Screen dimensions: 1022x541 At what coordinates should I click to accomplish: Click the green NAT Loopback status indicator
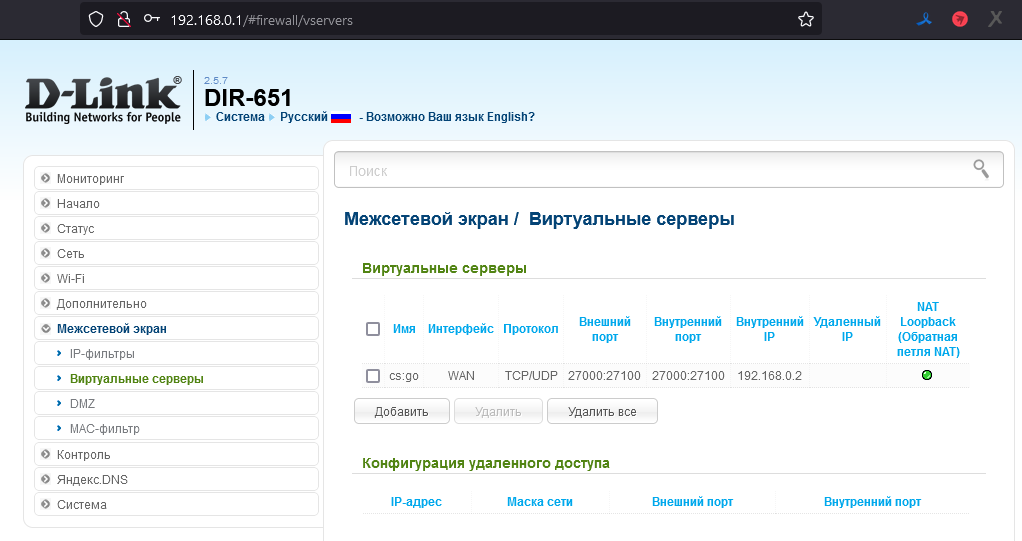[927, 375]
